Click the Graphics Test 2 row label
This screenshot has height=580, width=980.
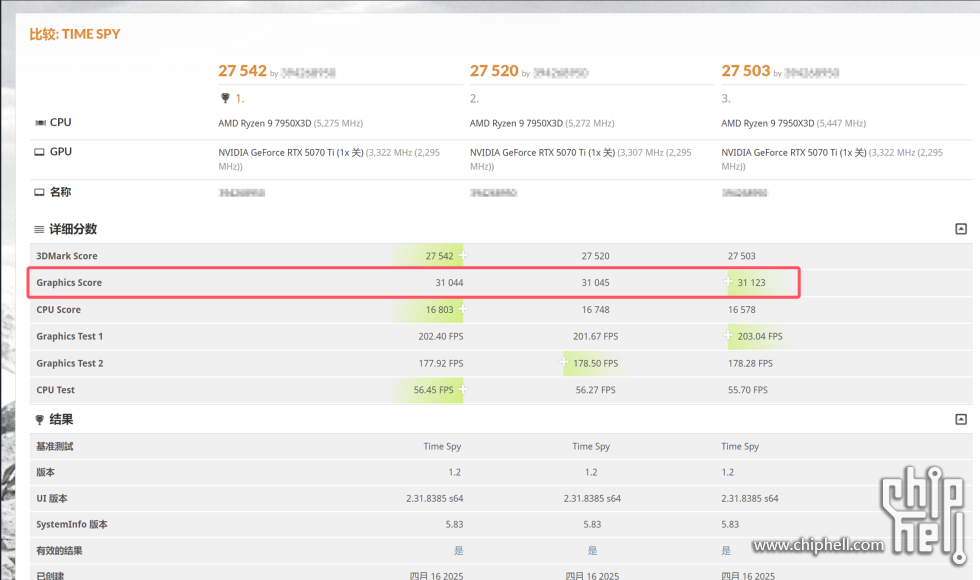pos(70,364)
